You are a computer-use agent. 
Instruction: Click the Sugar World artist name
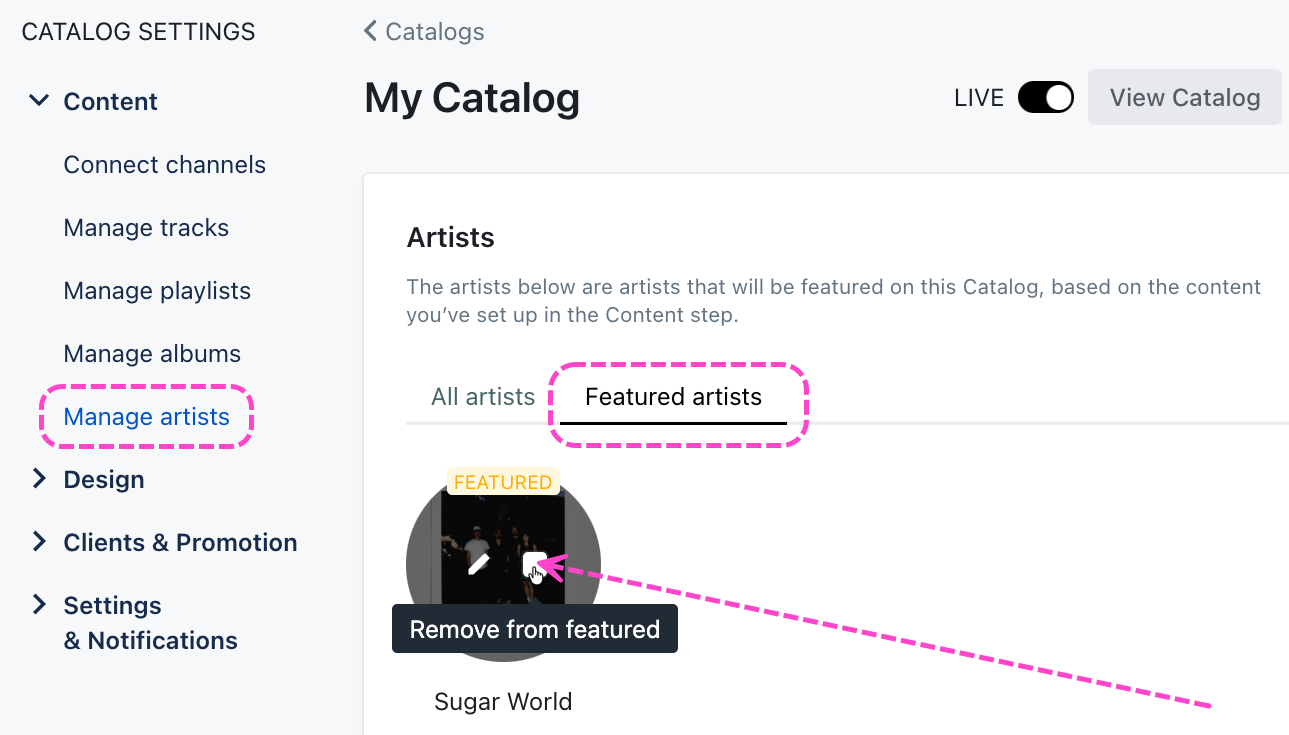pyautogui.click(x=503, y=701)
